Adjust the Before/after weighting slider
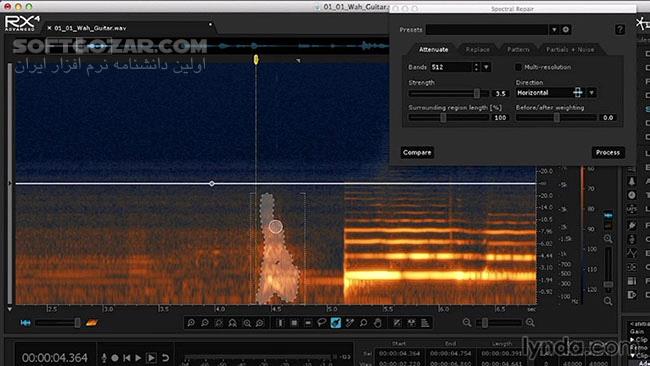The width and height of the screenshot is (650, 366). (557, 118)
